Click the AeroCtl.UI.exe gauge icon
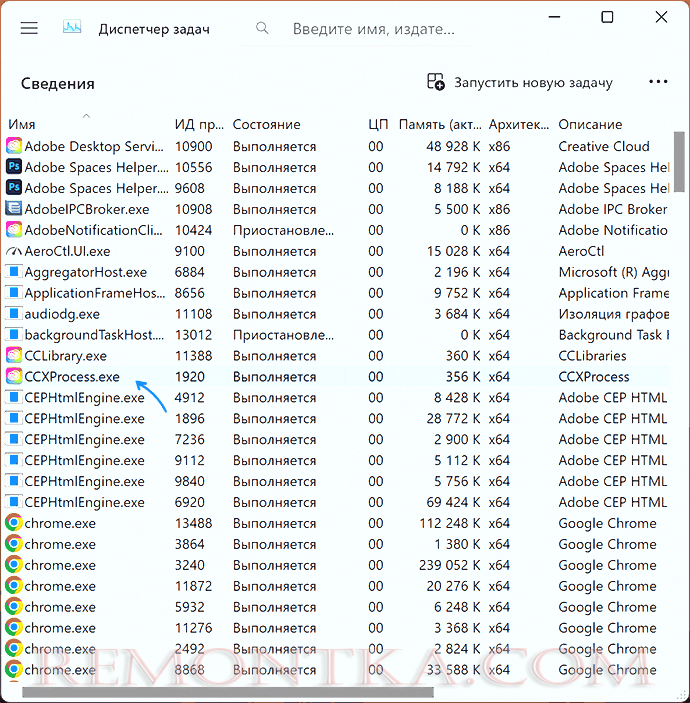 (x=14, y=251)
